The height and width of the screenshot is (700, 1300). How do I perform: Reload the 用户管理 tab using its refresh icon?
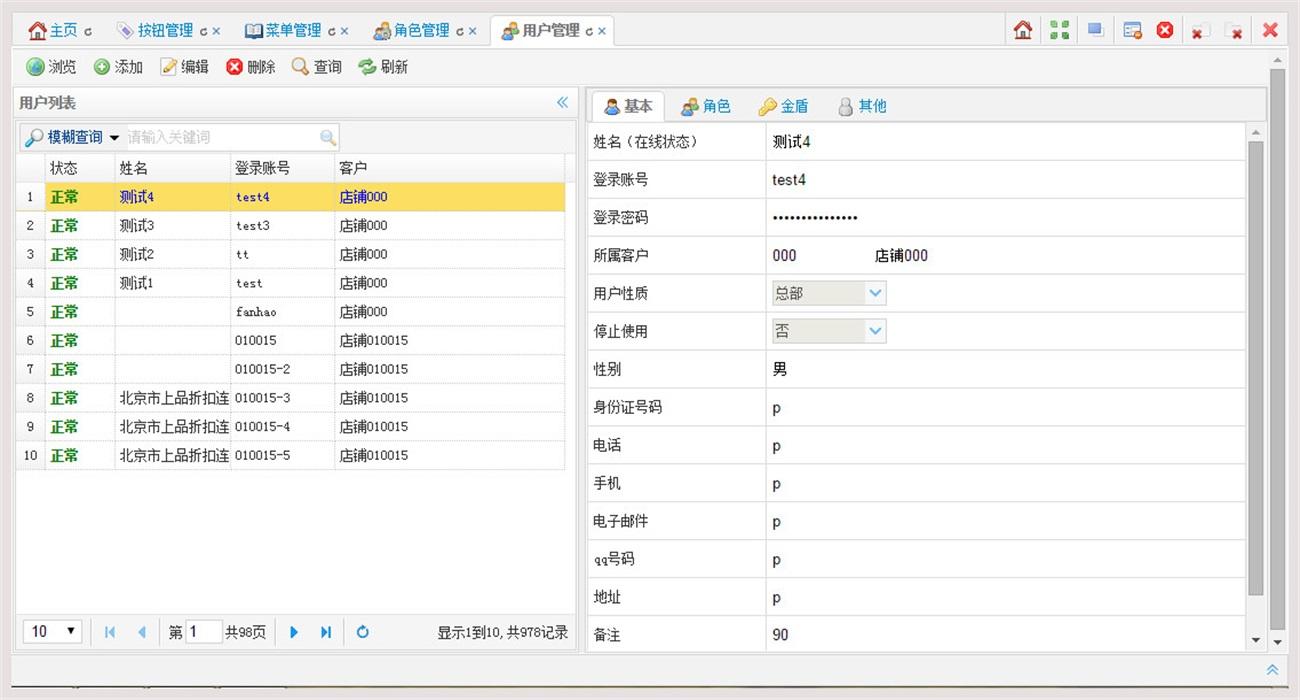pyautogui.click(x=589, y=31)
